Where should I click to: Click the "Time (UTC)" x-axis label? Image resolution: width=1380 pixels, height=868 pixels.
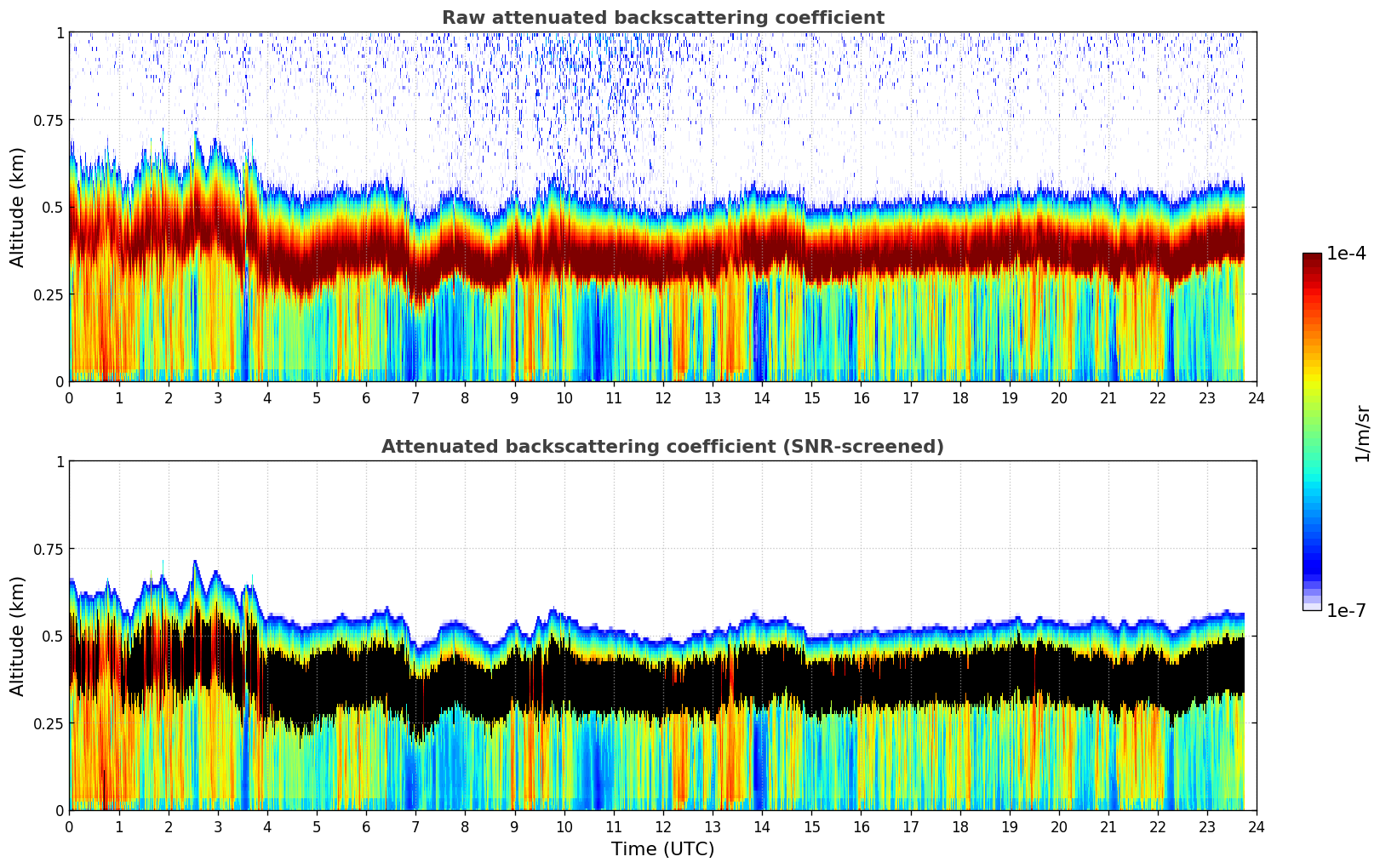click(662, 849)
